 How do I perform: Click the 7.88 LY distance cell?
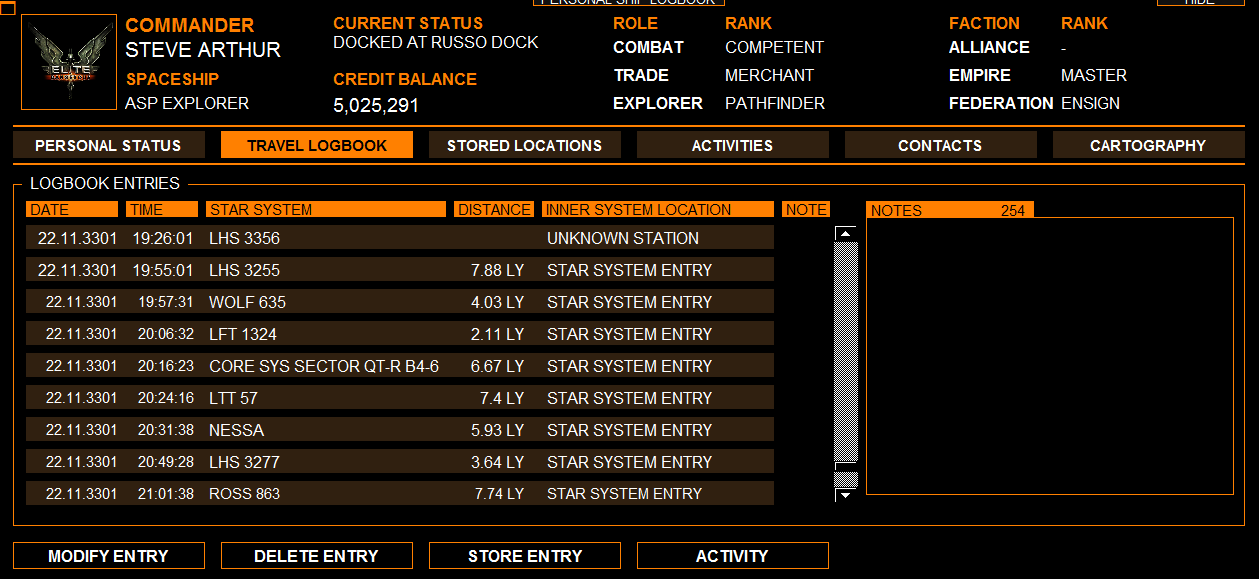(x=497, y=270)
